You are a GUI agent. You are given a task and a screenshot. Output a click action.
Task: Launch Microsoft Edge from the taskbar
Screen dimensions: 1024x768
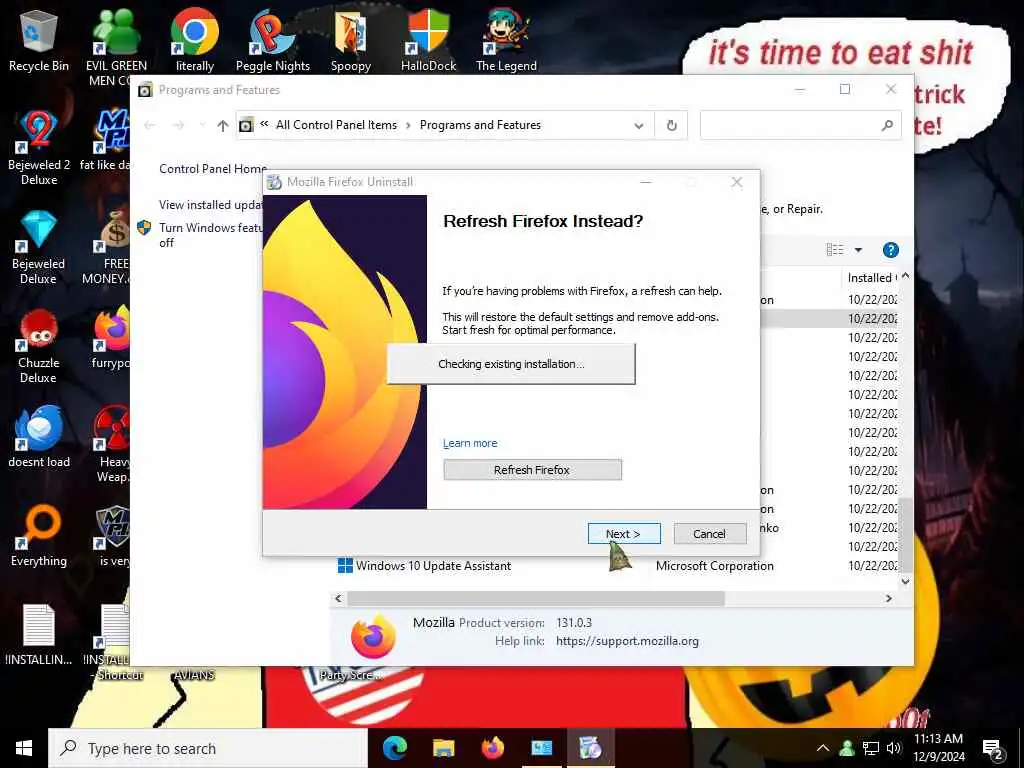click(394, 748)
